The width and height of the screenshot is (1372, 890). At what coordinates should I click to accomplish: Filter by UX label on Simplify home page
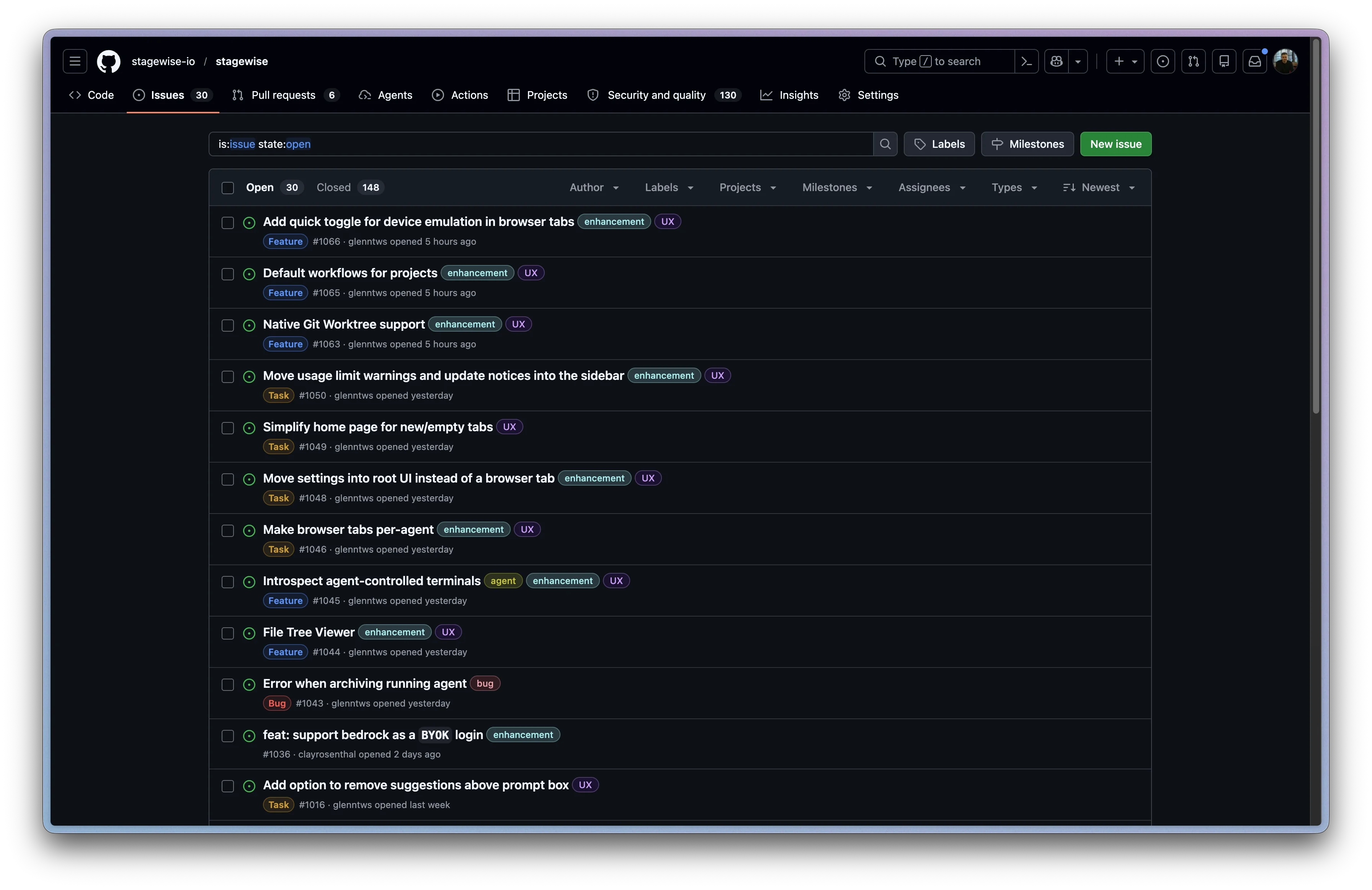point(509,427)
